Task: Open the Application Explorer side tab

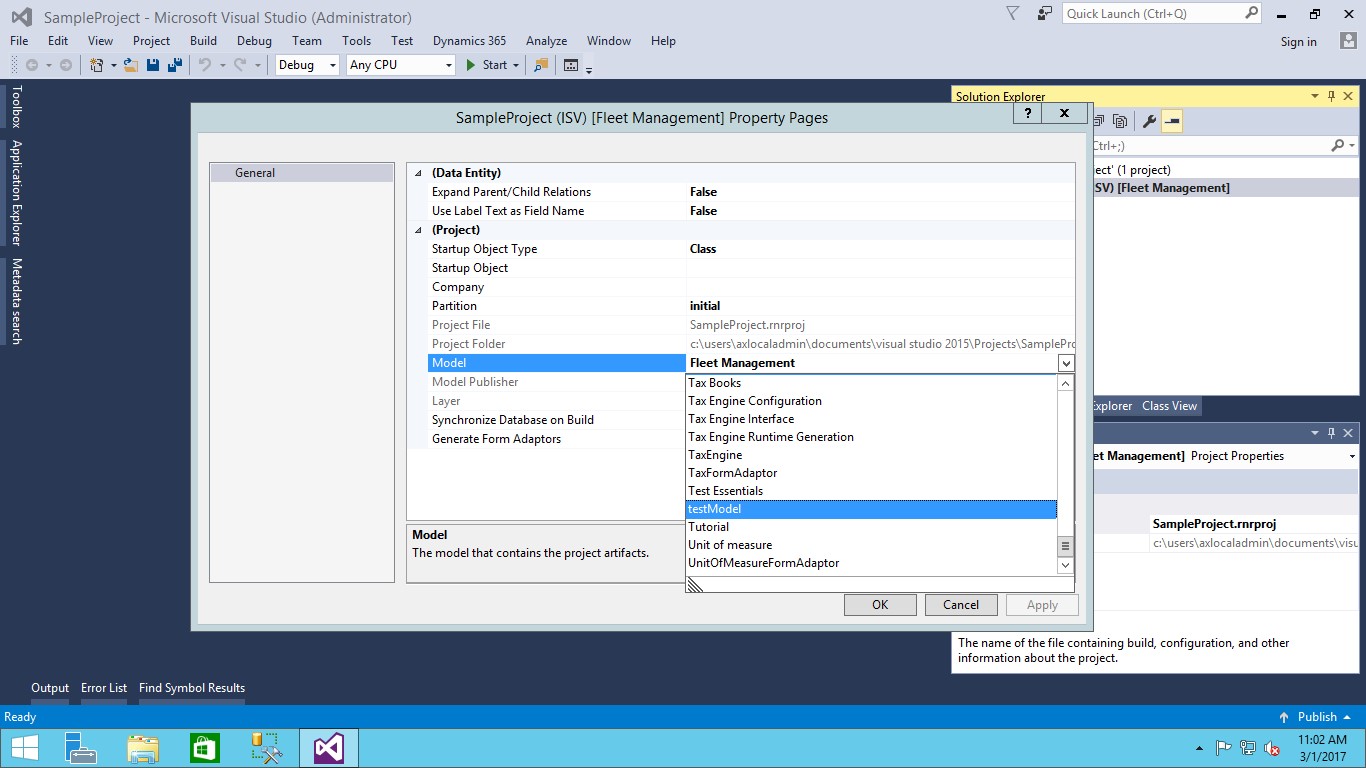Action: [16, 193]
